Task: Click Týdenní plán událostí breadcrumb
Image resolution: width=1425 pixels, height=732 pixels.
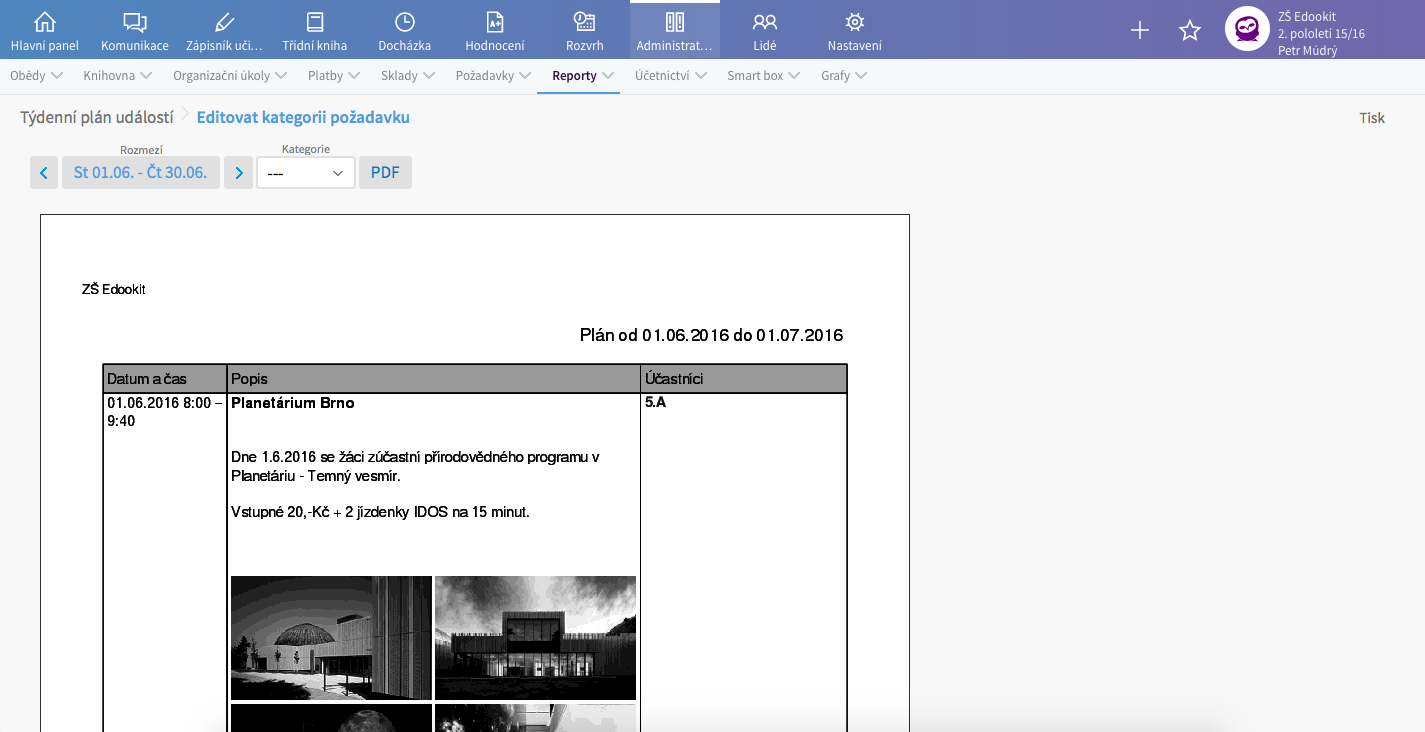Action: [97, 117]
